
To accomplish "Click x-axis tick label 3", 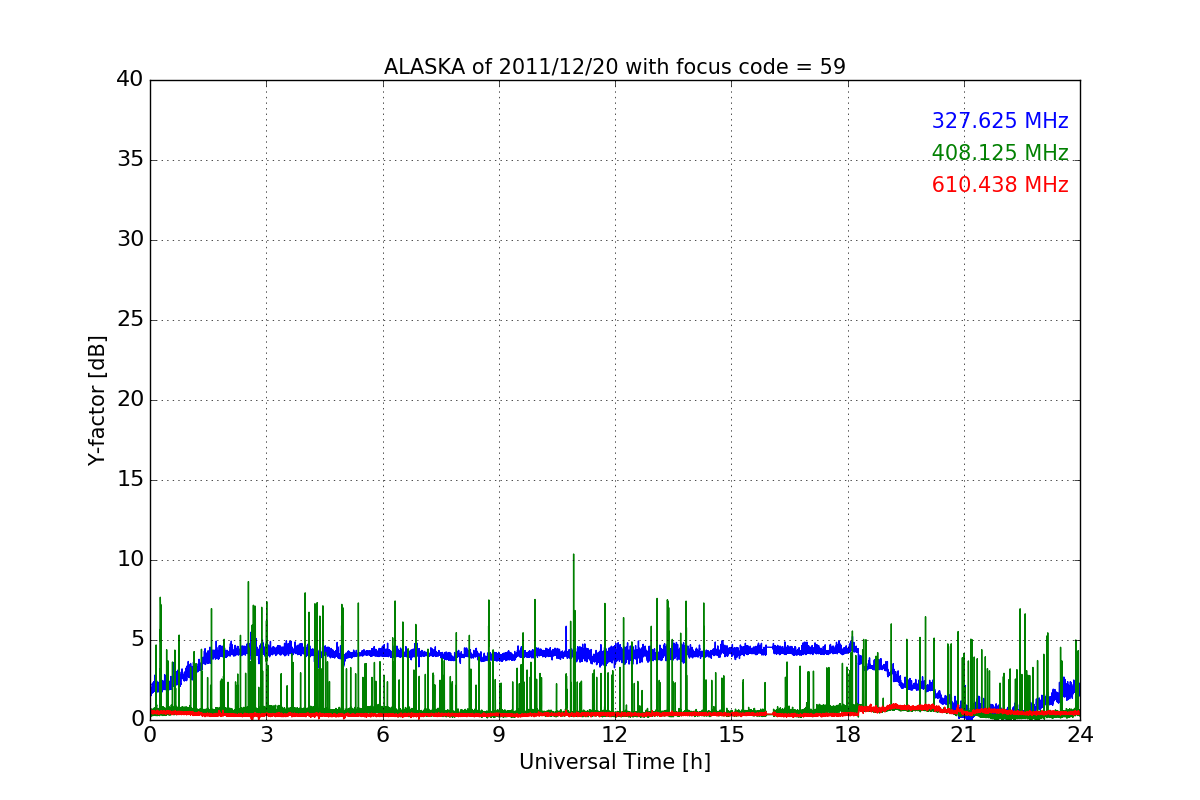I will point(266,735).
